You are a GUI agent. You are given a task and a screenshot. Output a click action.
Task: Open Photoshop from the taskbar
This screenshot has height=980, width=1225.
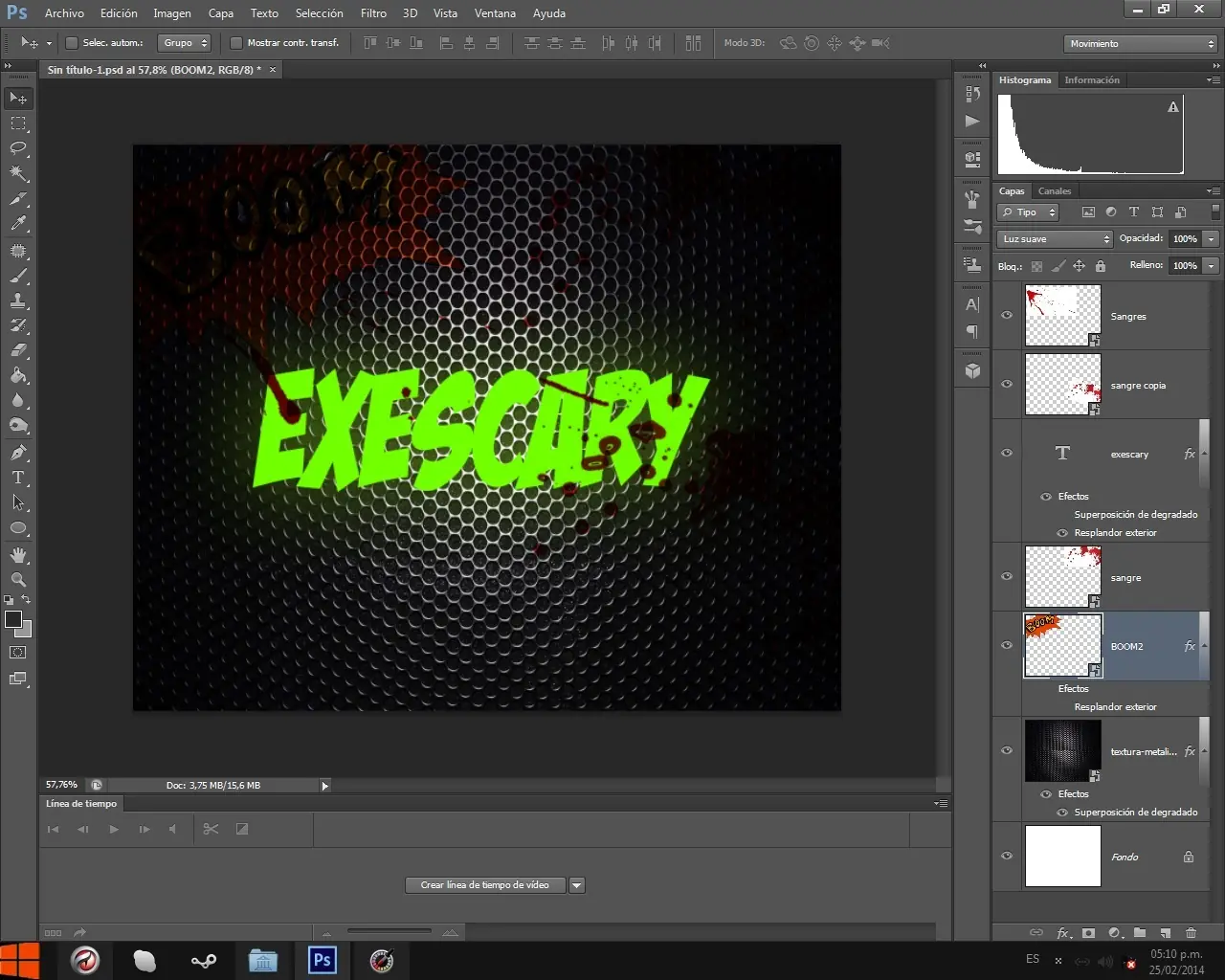(323, 960)
